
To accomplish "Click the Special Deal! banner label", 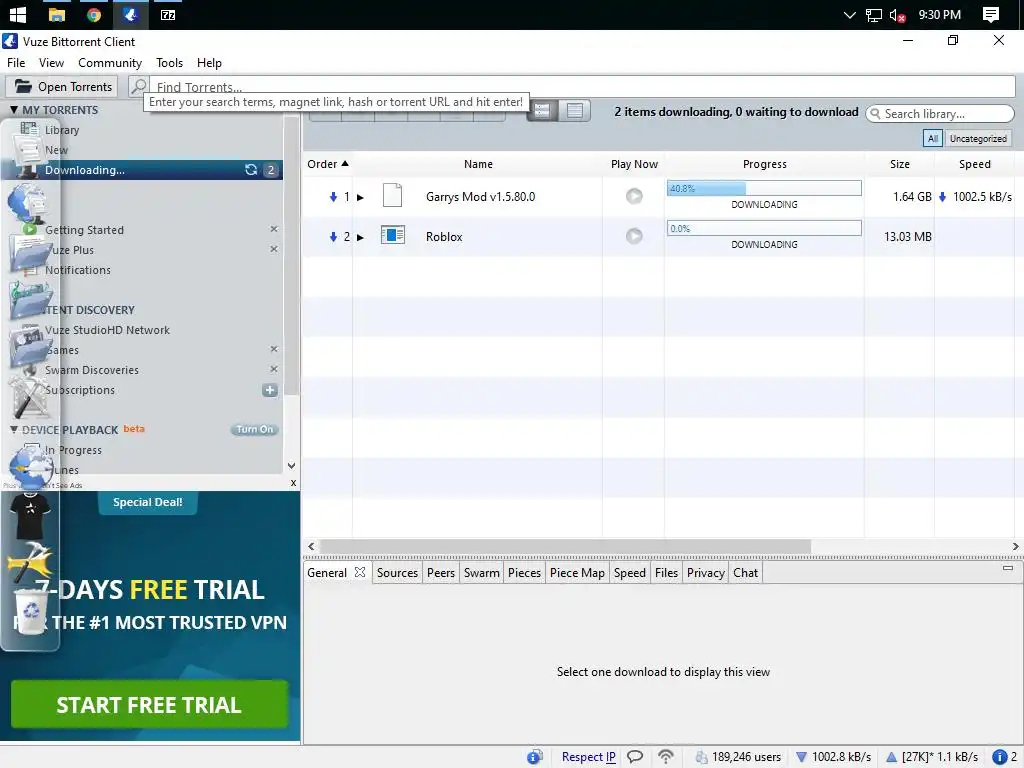I will [x=148, y=502].
